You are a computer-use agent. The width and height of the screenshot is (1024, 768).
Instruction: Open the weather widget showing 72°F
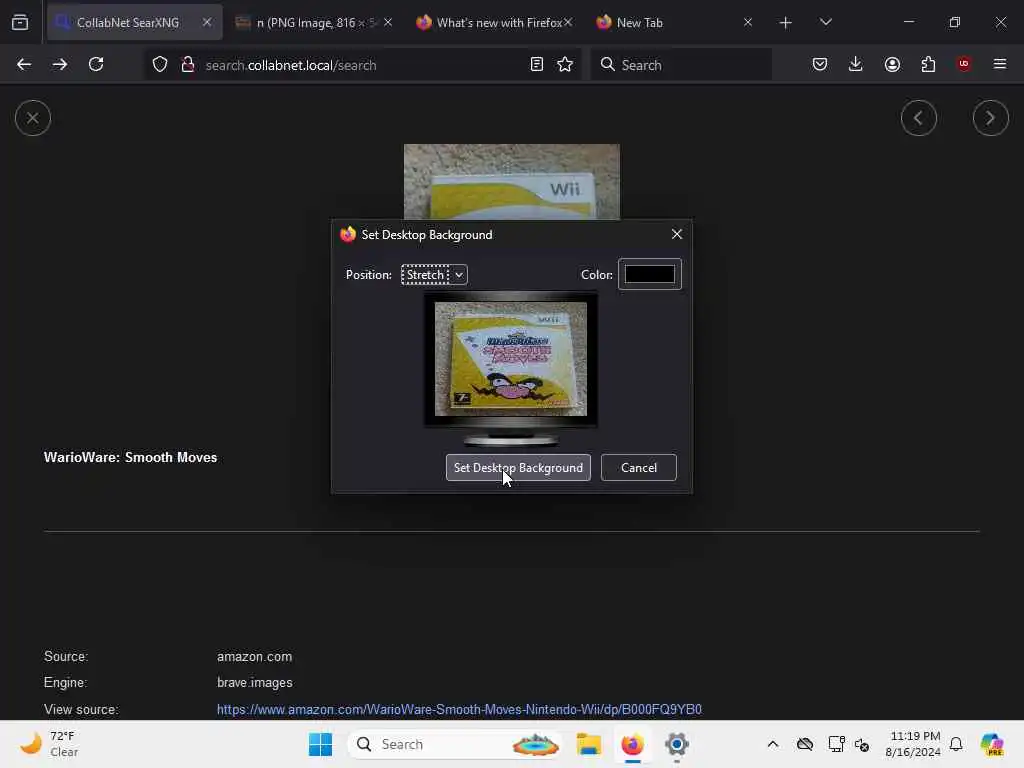[x=50, y=744]
